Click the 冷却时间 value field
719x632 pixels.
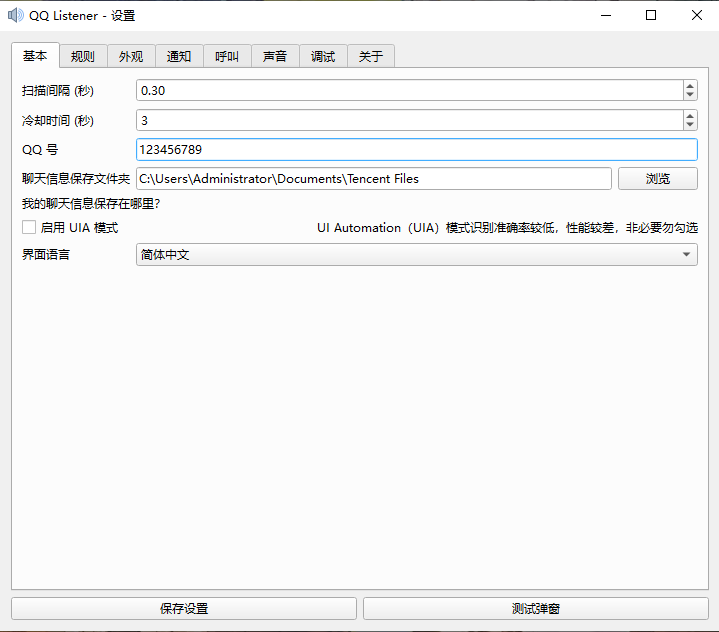click(409, 121)
